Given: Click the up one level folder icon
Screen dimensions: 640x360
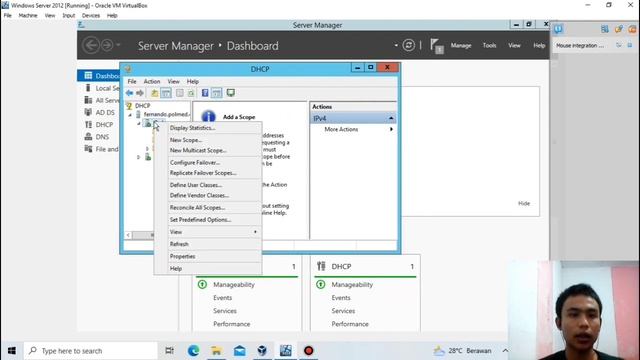Looking at the screenshot, I should point(154,93).
